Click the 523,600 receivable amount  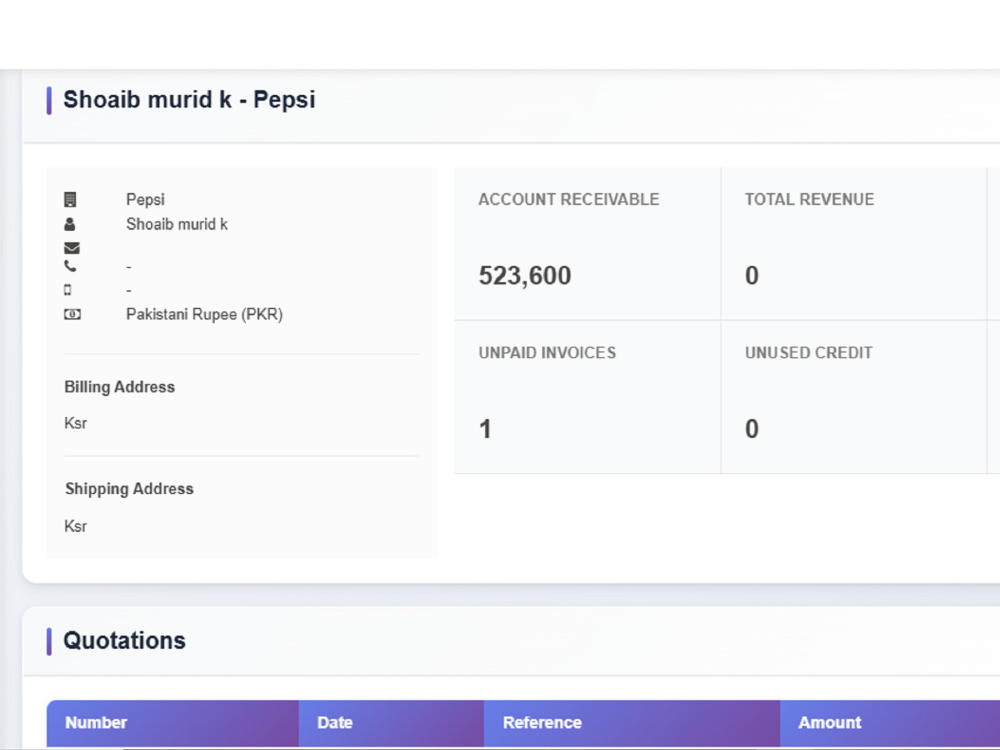tap(525, 276)
